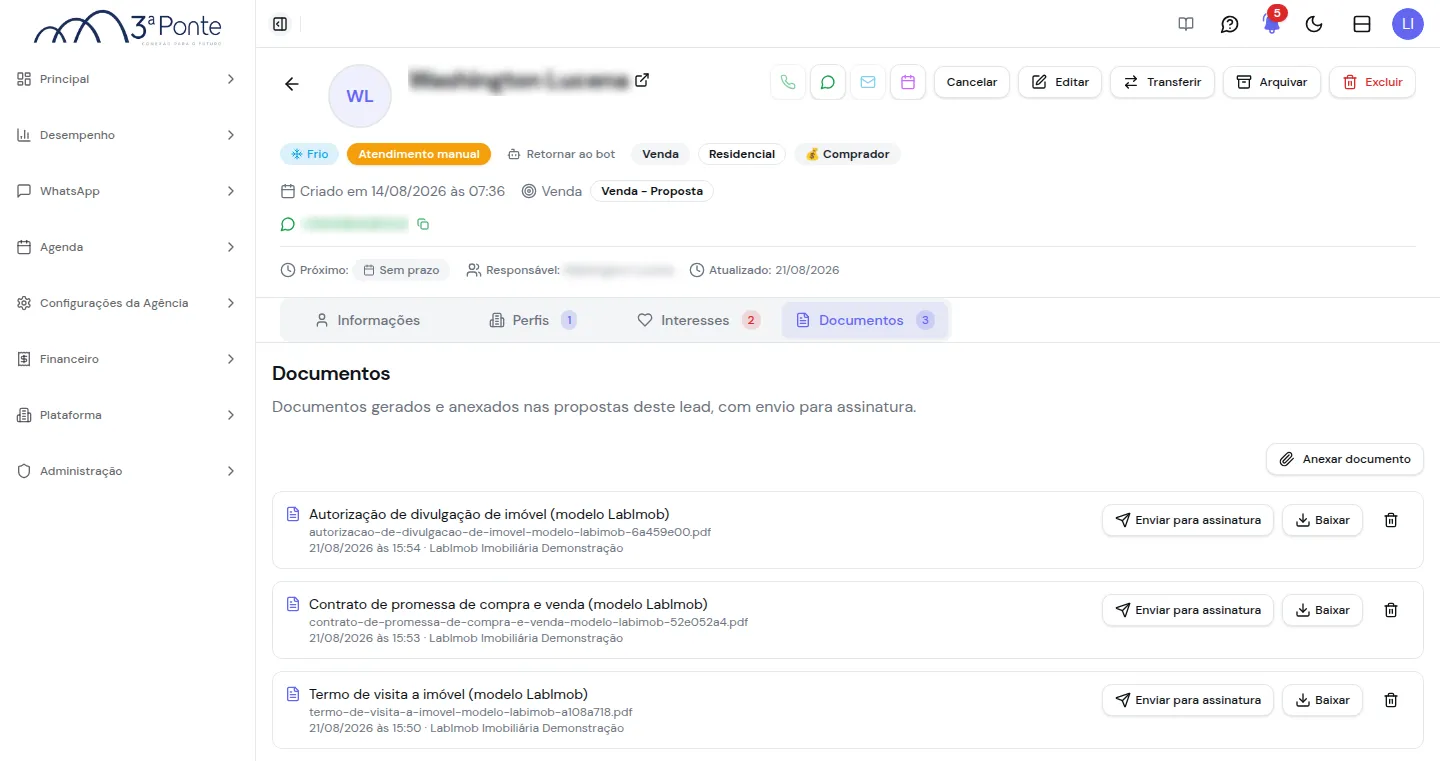Transfer the lead with Transferir
Image resolution: width=1440 pixels, height=761 pixels.
click(x=1162, y=82)
